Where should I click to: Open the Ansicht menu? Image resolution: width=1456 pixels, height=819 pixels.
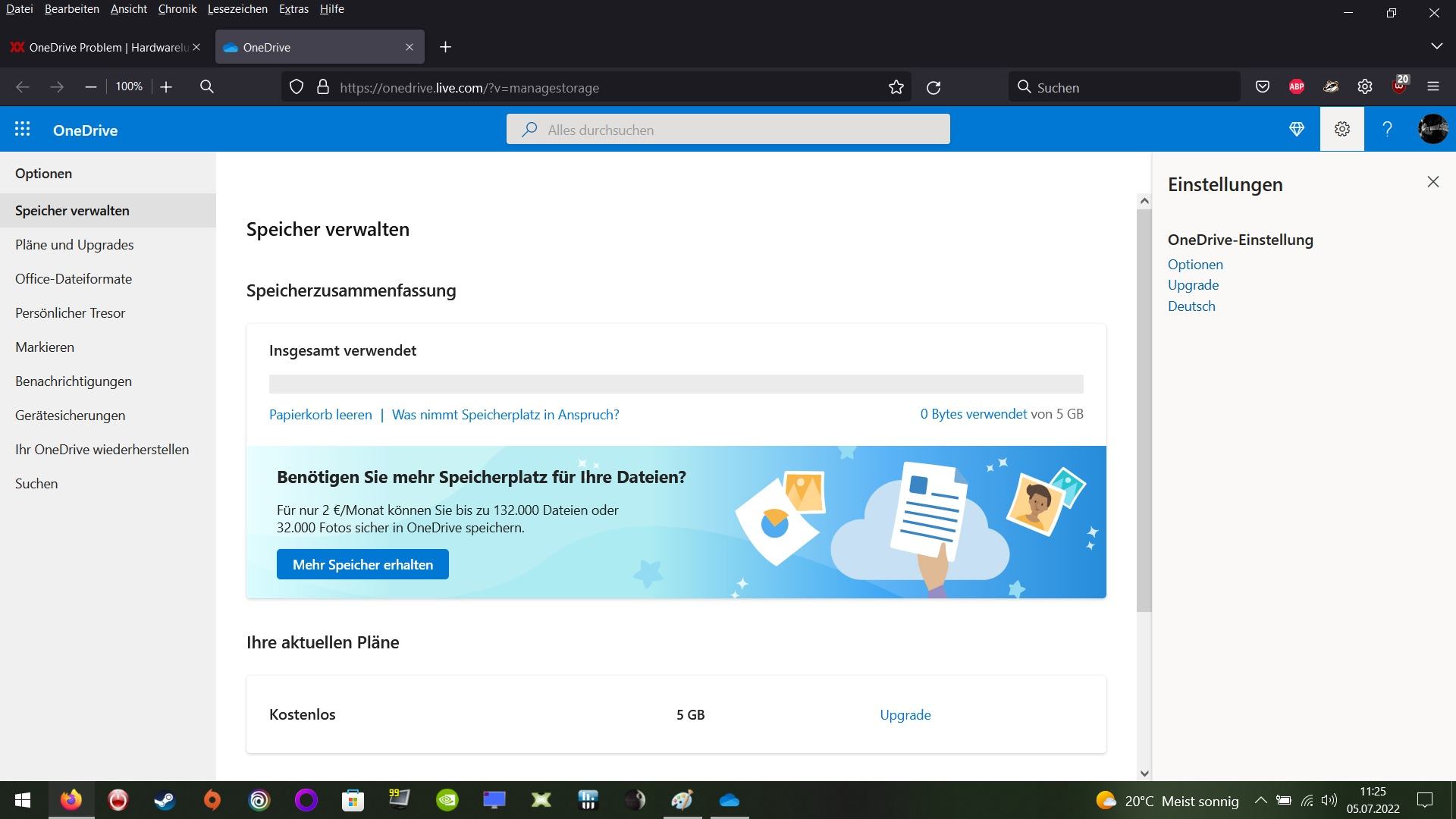pos(129,9)
